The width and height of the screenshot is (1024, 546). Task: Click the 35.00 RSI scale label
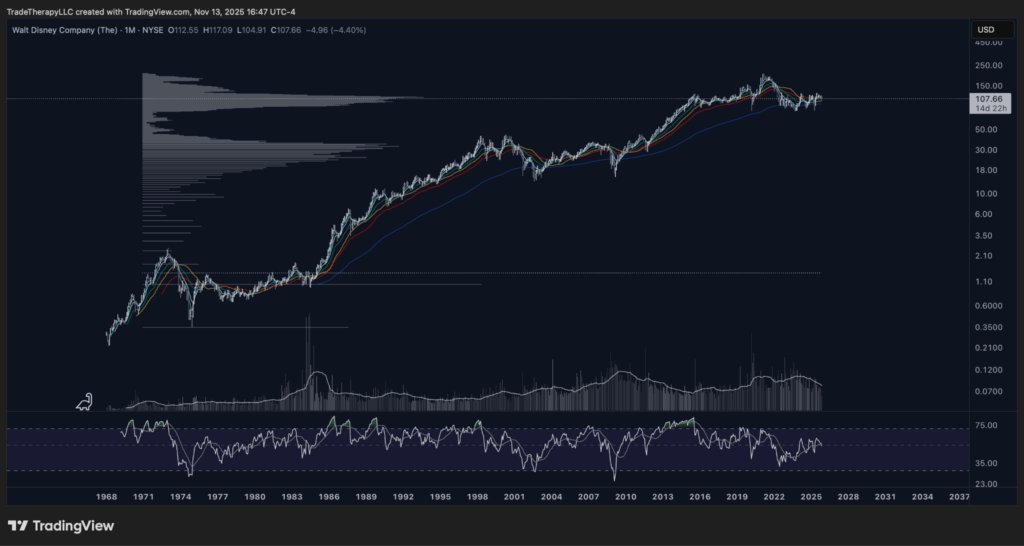tap(985, 463)
